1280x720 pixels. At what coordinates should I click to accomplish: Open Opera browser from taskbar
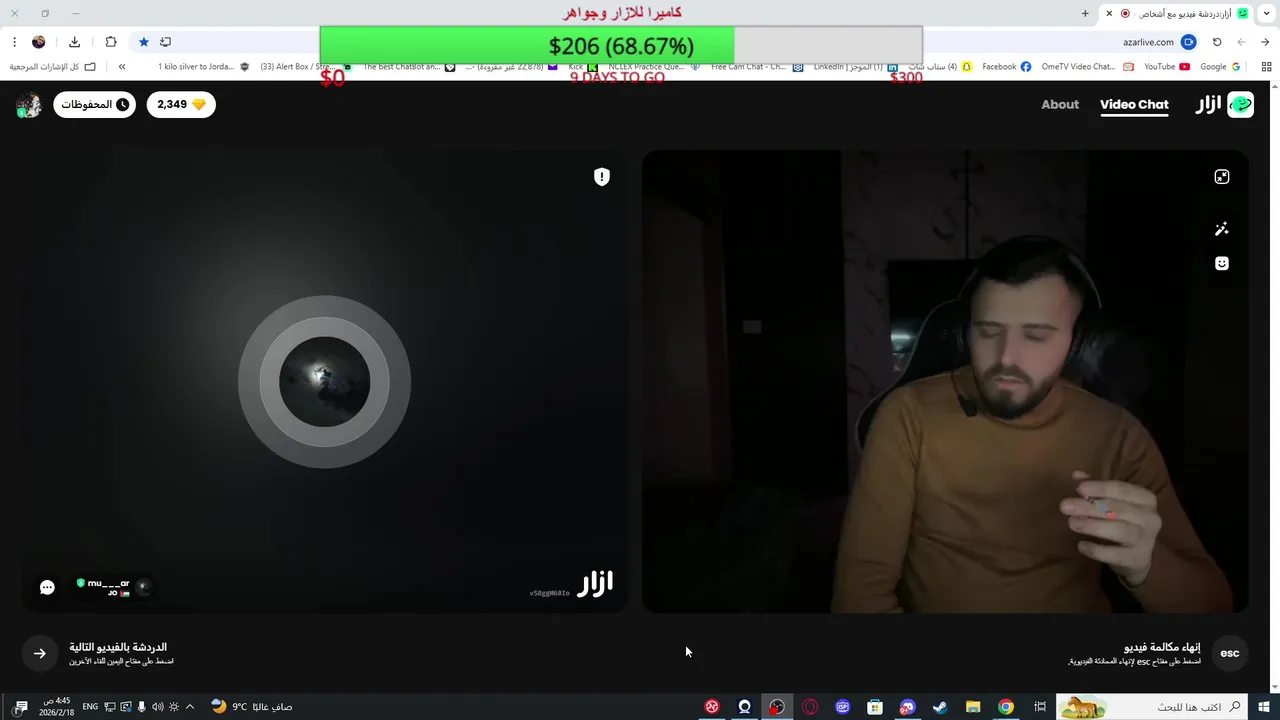click(810, 707)
